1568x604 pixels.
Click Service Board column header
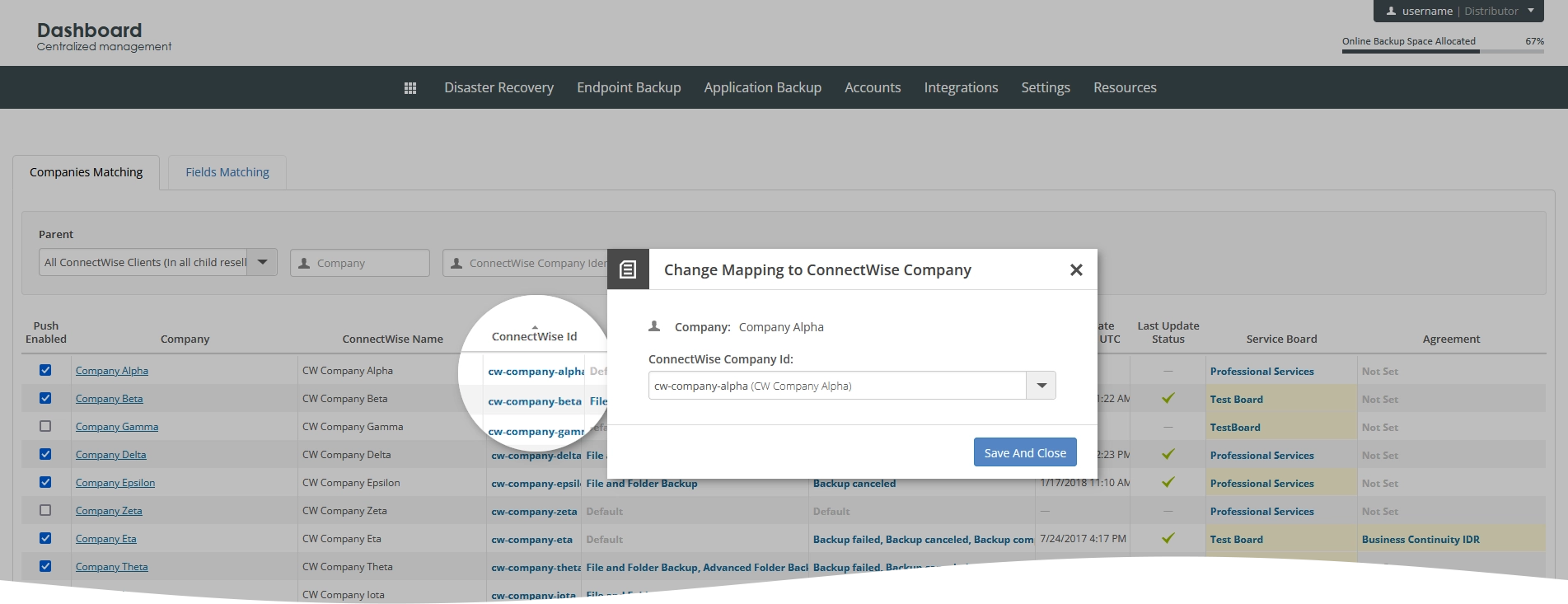tap(1281, 339)
